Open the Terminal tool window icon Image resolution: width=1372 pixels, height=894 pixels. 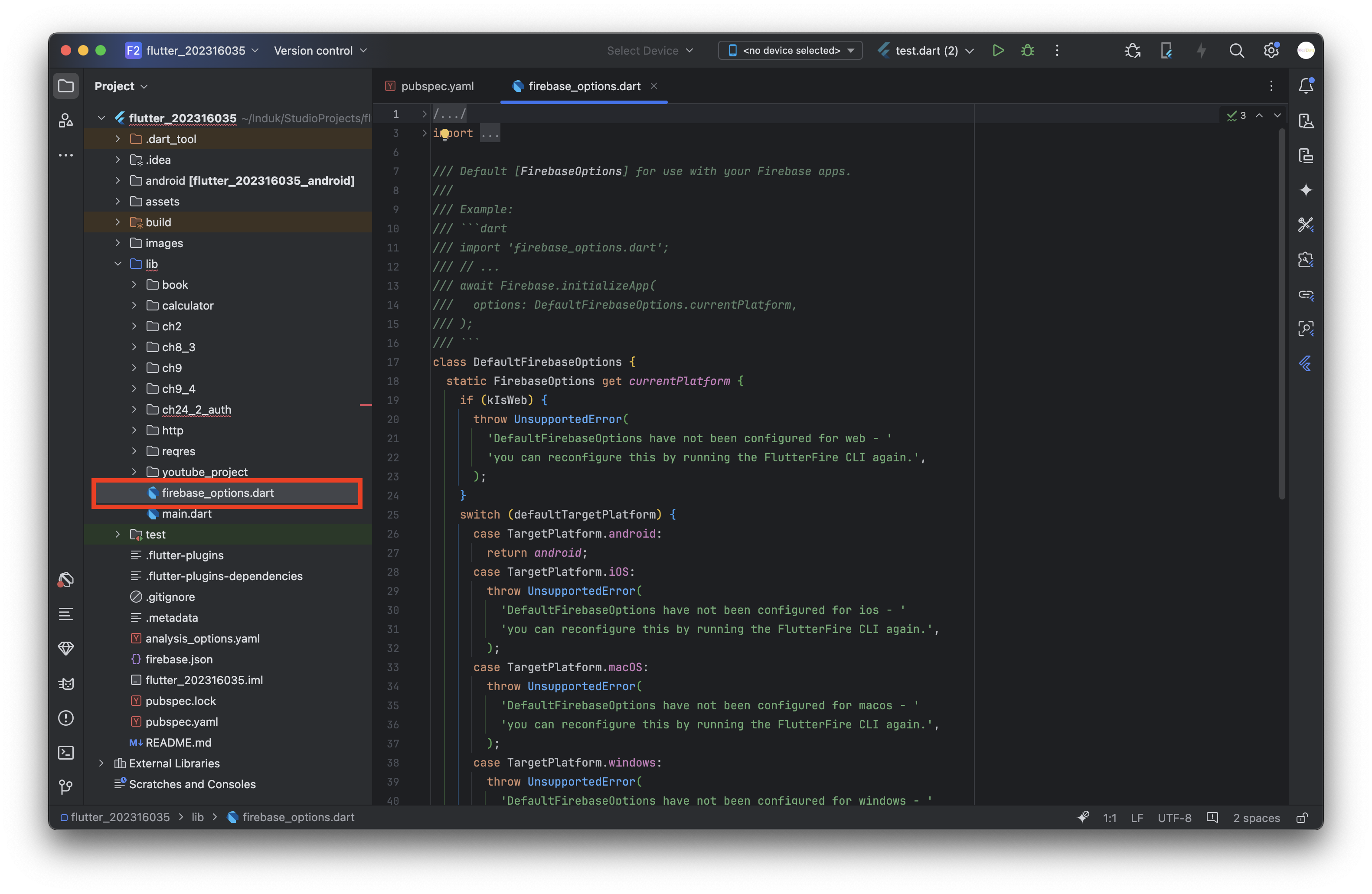66,752
